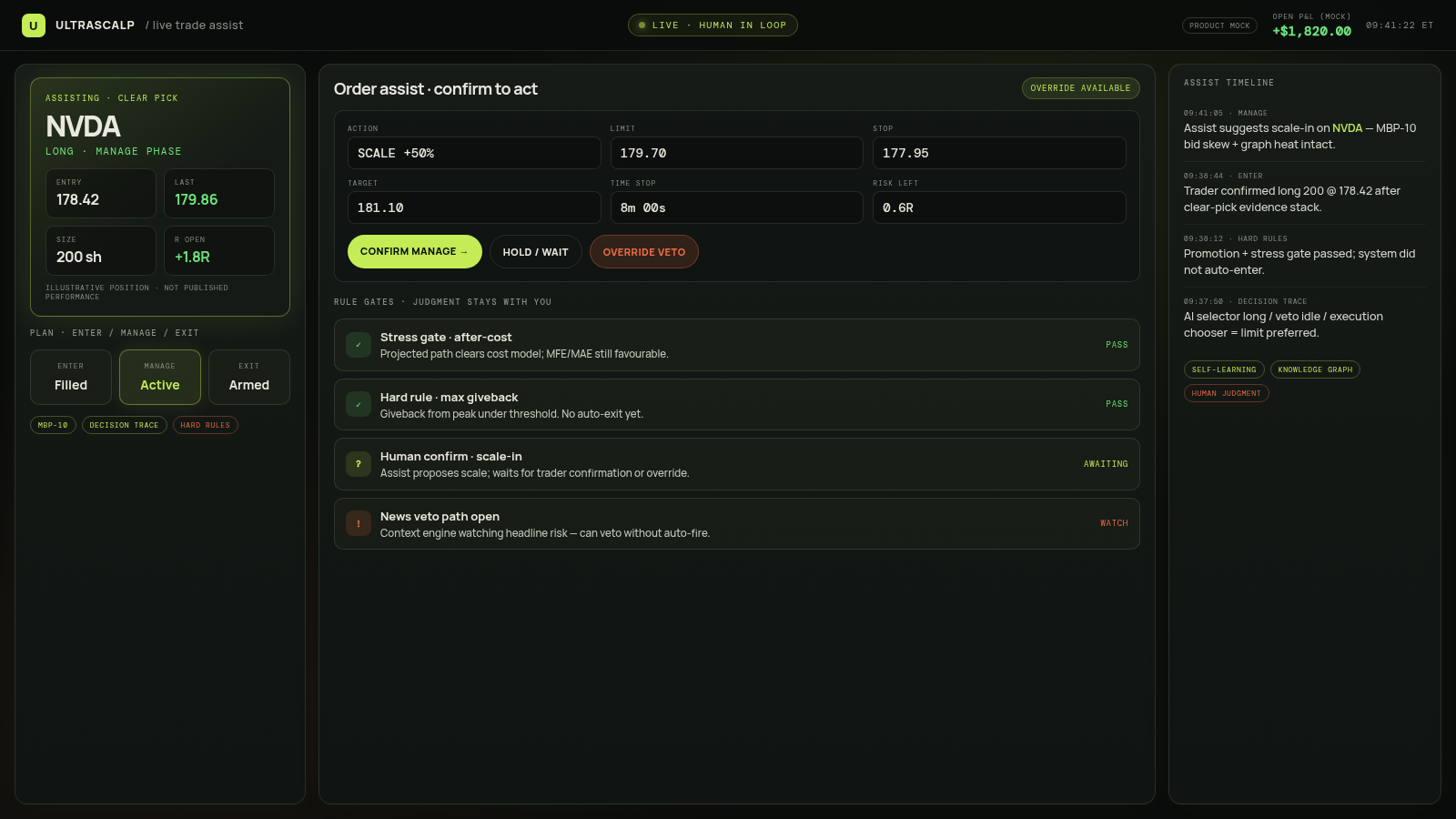The image size is (1456, 819).
Task: Click the open P&L value +$1,820.00
Action: (x=1311, y=31)
